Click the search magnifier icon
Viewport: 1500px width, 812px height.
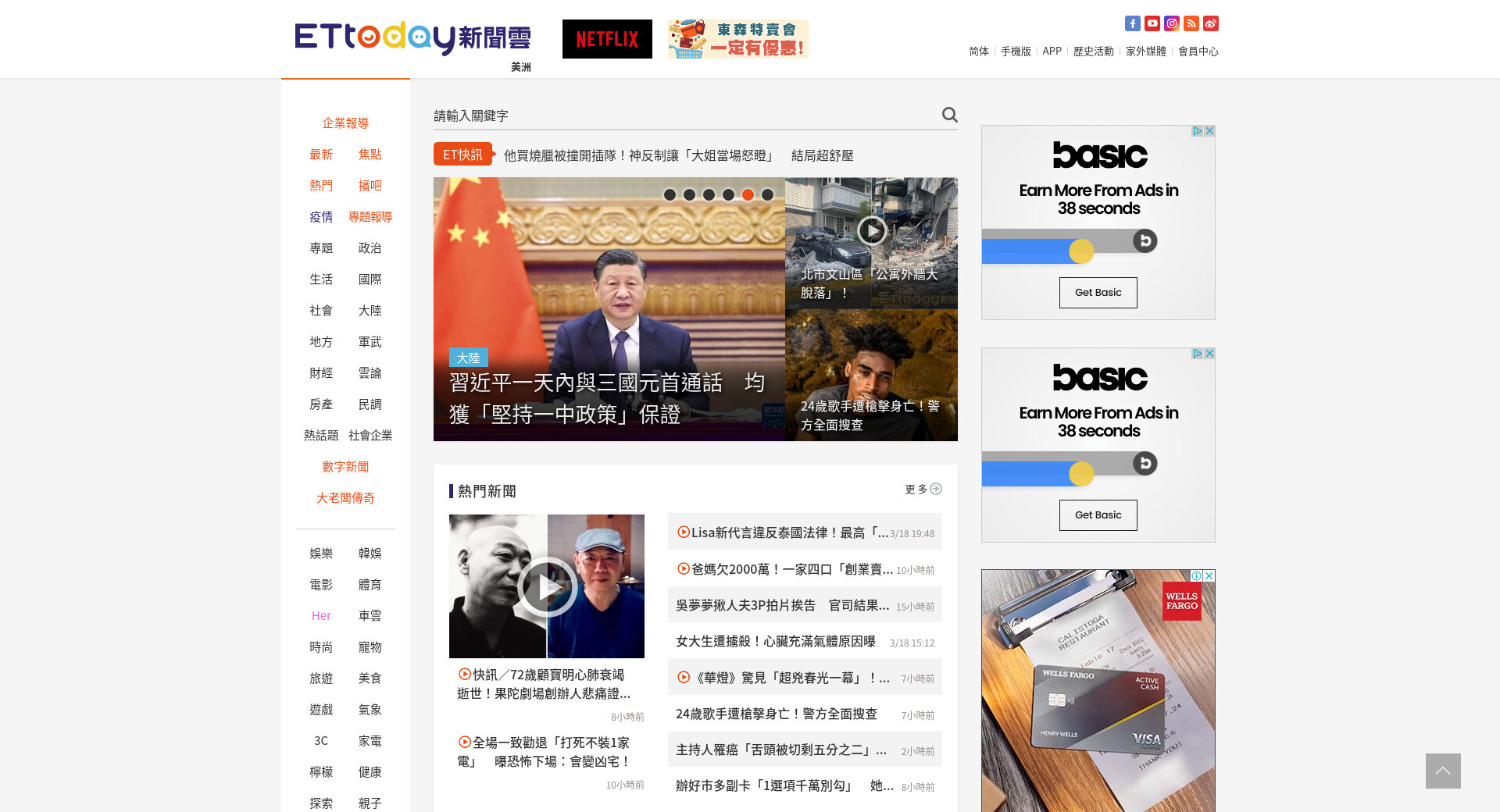tap(949, 115)
